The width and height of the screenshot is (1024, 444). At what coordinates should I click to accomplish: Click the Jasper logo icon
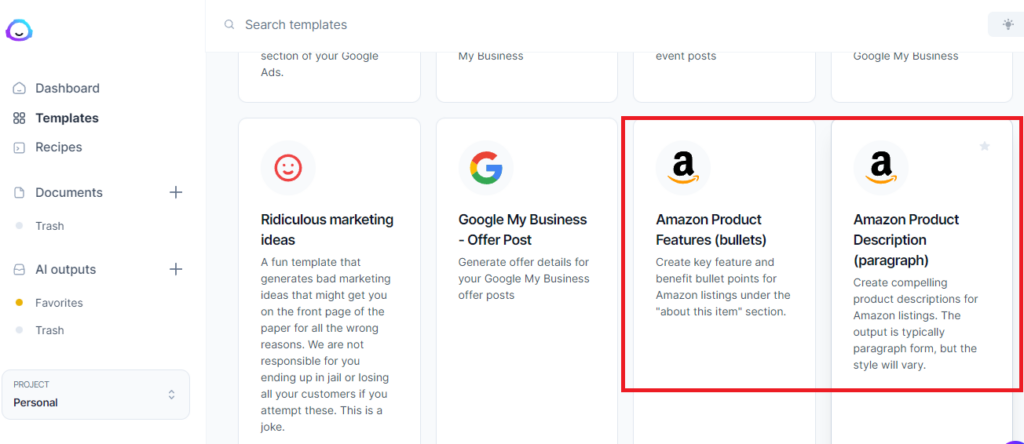(x=19, y=30)
